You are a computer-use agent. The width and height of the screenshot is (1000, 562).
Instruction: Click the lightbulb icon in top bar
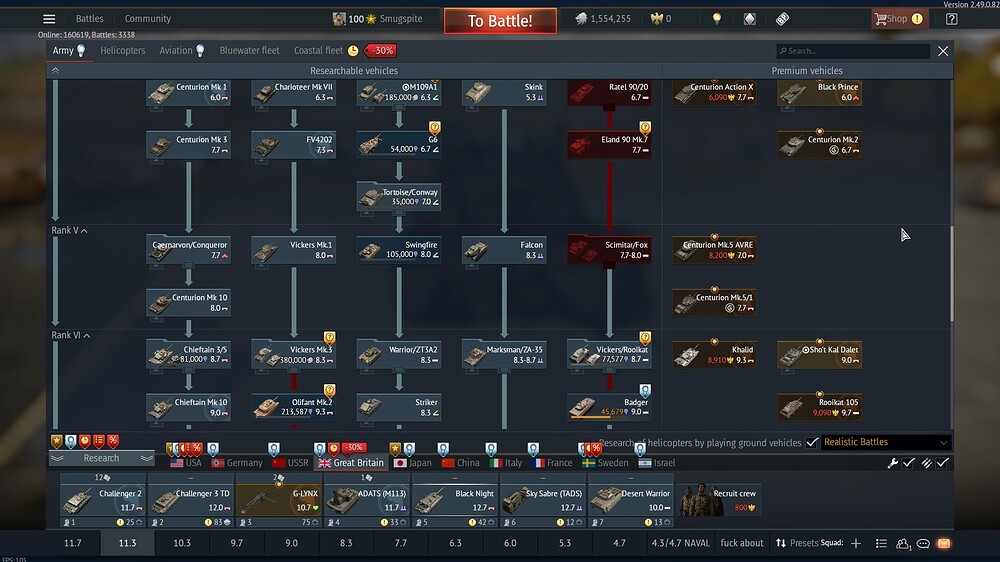716,19
